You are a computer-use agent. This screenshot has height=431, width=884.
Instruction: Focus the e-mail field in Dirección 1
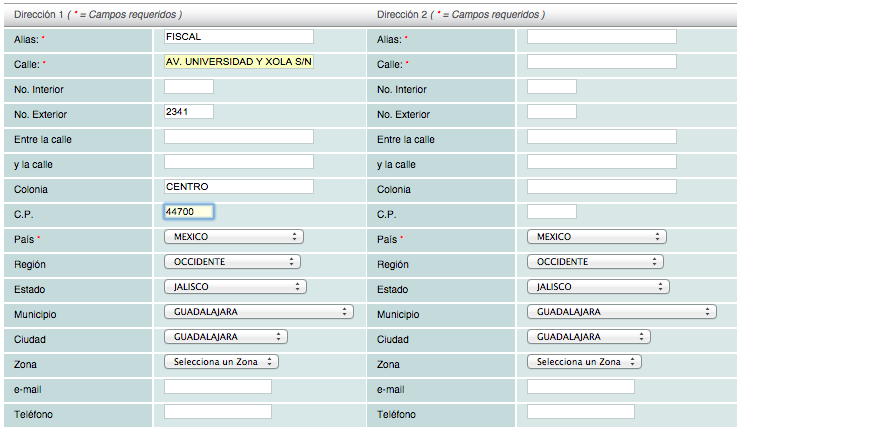point(217,387)
